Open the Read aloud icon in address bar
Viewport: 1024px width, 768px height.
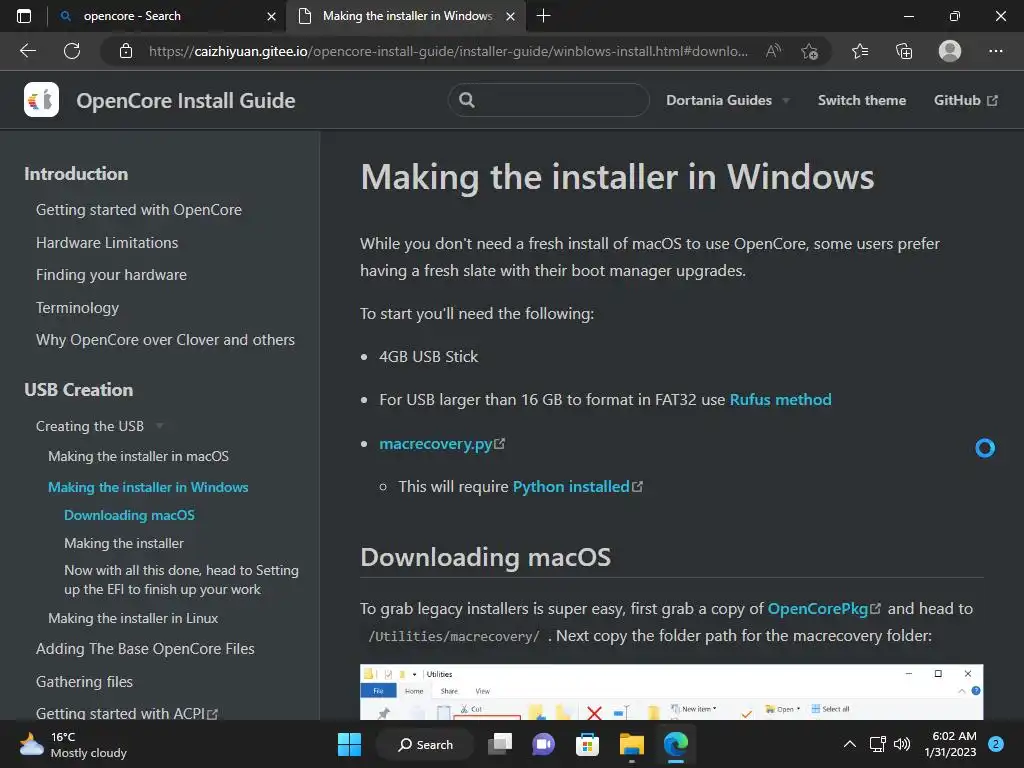[x=773, y=51]
